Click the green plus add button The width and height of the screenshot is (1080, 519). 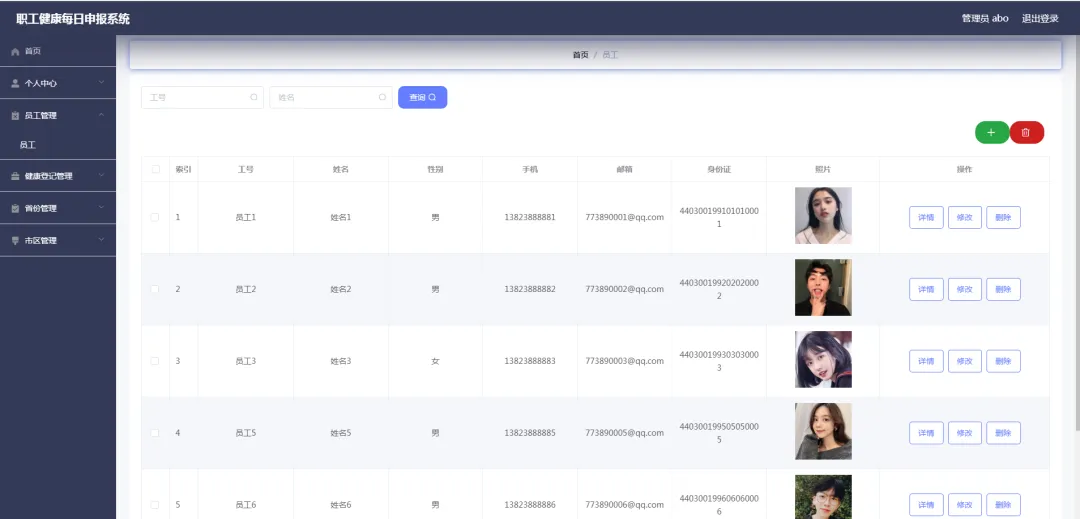point(992,132)
